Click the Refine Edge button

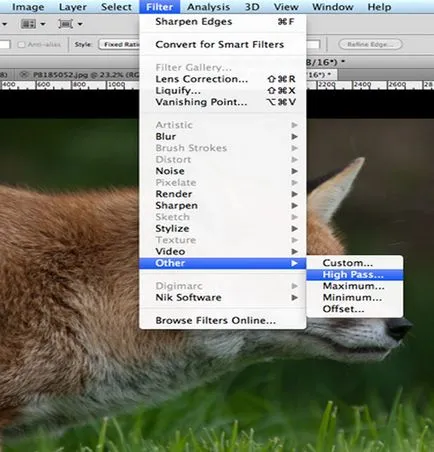370,44
